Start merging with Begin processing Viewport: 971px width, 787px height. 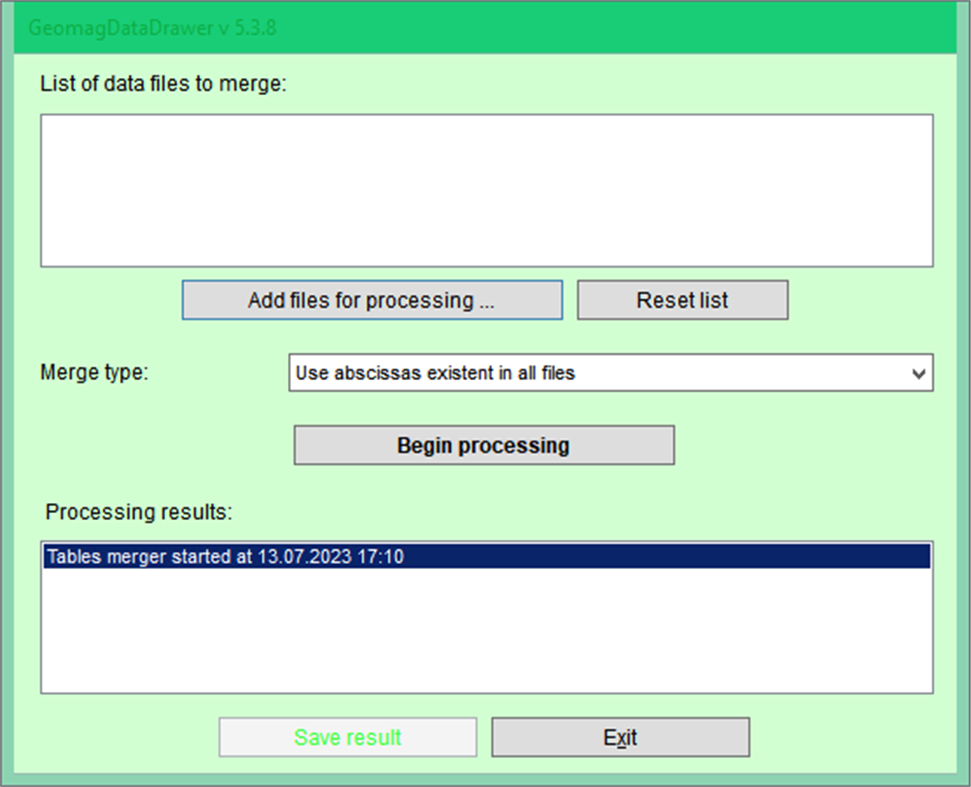[483, 444]
